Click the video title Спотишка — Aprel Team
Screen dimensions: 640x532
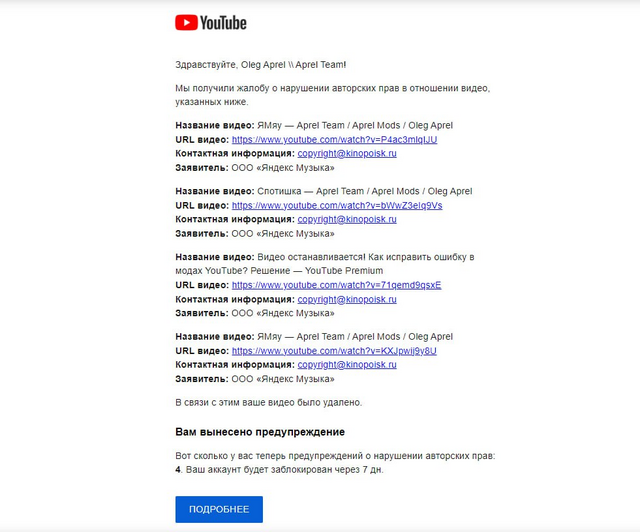pyautogui.click(x=364, y=191)
